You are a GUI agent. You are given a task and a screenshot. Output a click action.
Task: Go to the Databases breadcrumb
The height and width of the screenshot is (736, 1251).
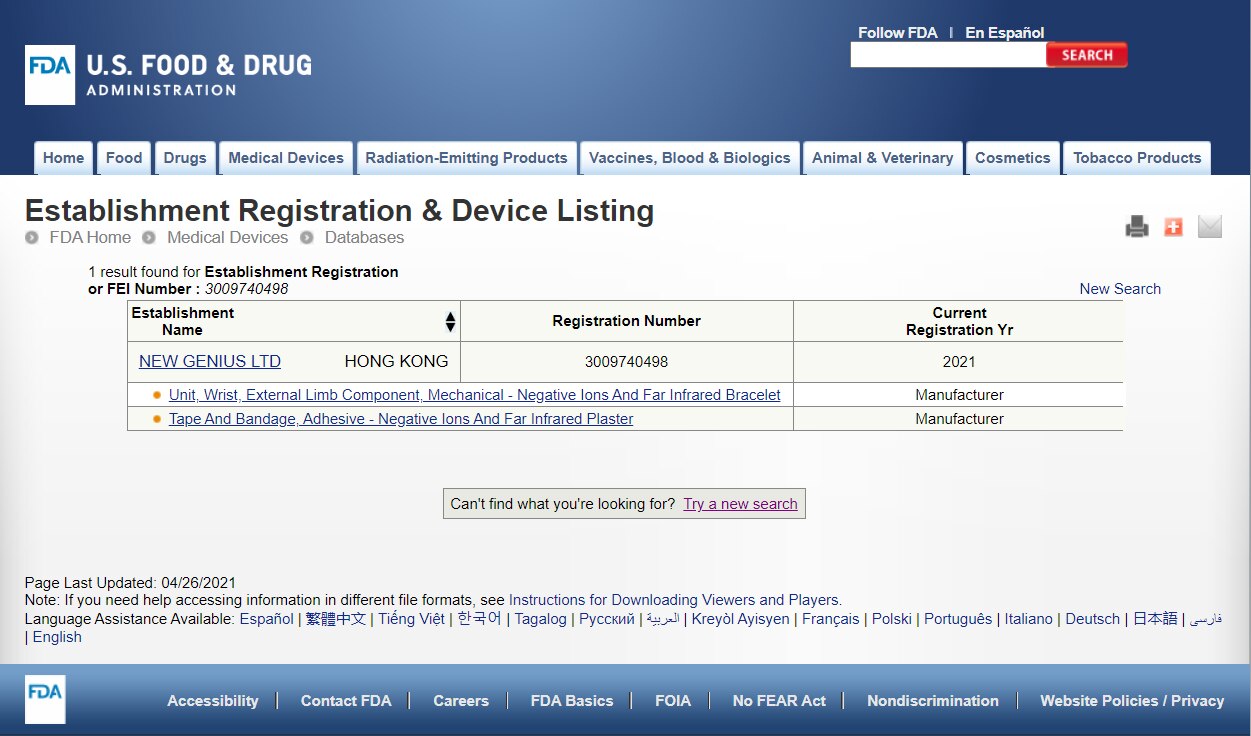coord(364,238)
